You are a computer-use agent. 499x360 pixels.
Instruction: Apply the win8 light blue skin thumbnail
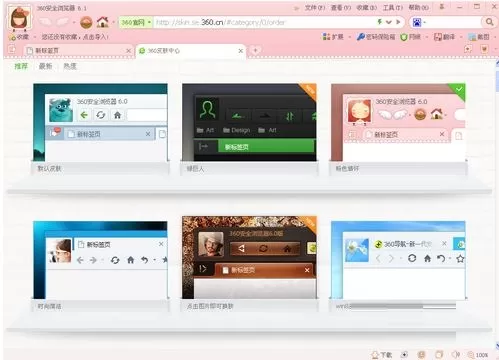coord(398,260)
